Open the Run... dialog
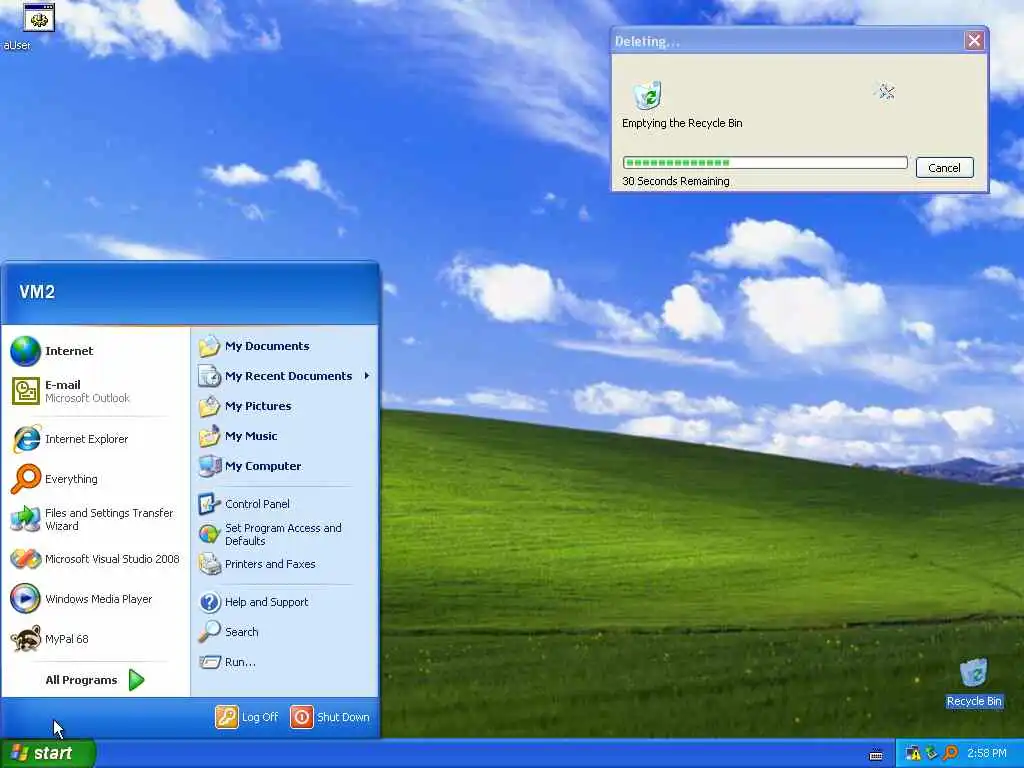The image size is (1024, 768). (x=284, y=662)
